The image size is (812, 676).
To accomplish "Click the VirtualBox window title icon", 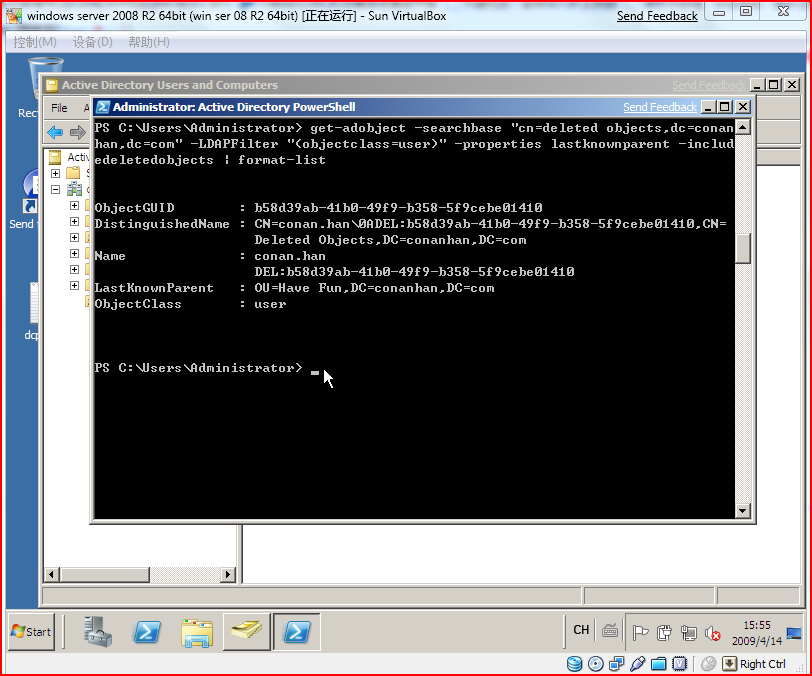I will click(14, 16).
